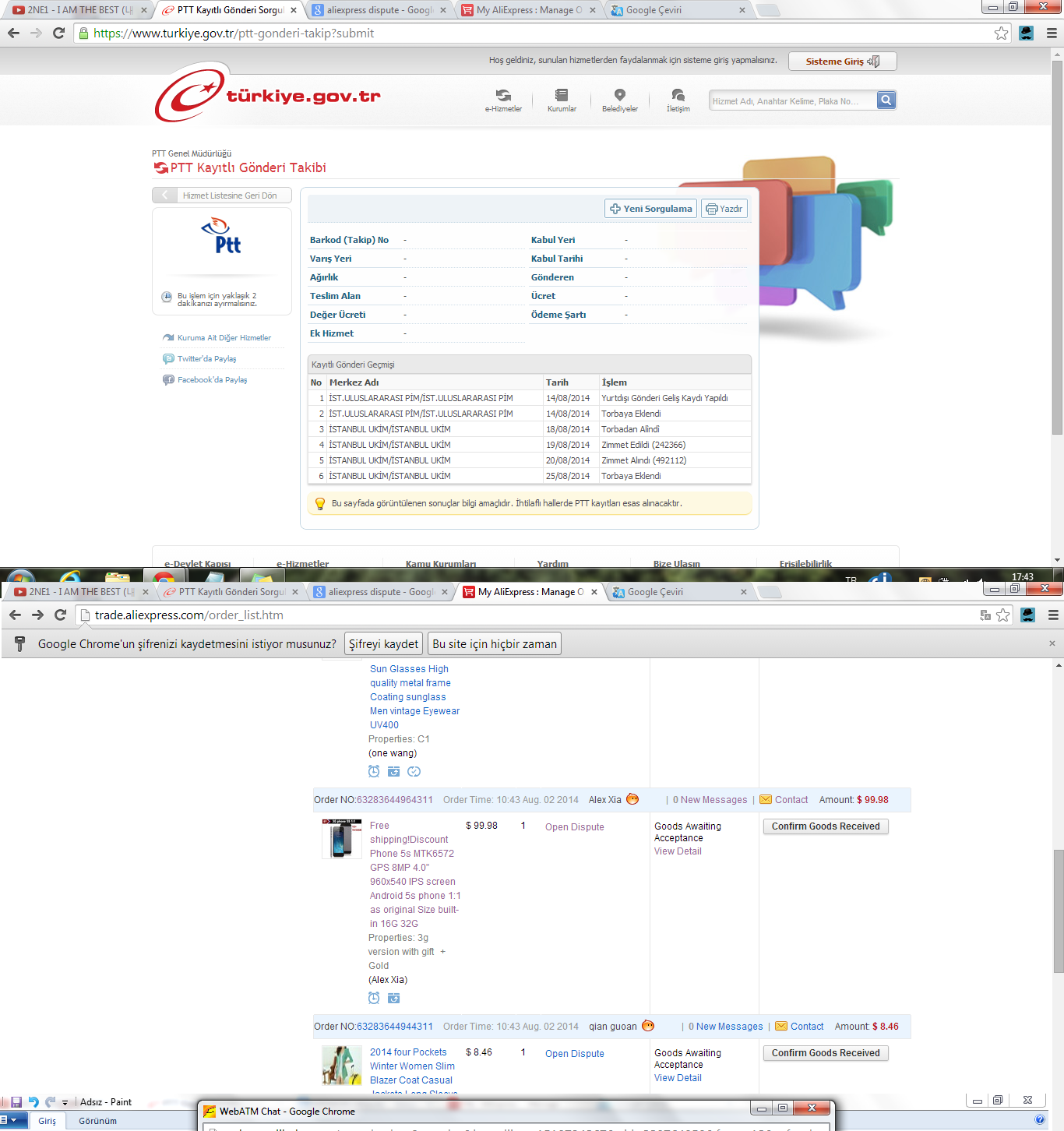This screenshot has height=1131, width=1064.
Task: Click checkmark circle icon under sunglasses order
Action: pyautogui.click(x=414, y=771)
